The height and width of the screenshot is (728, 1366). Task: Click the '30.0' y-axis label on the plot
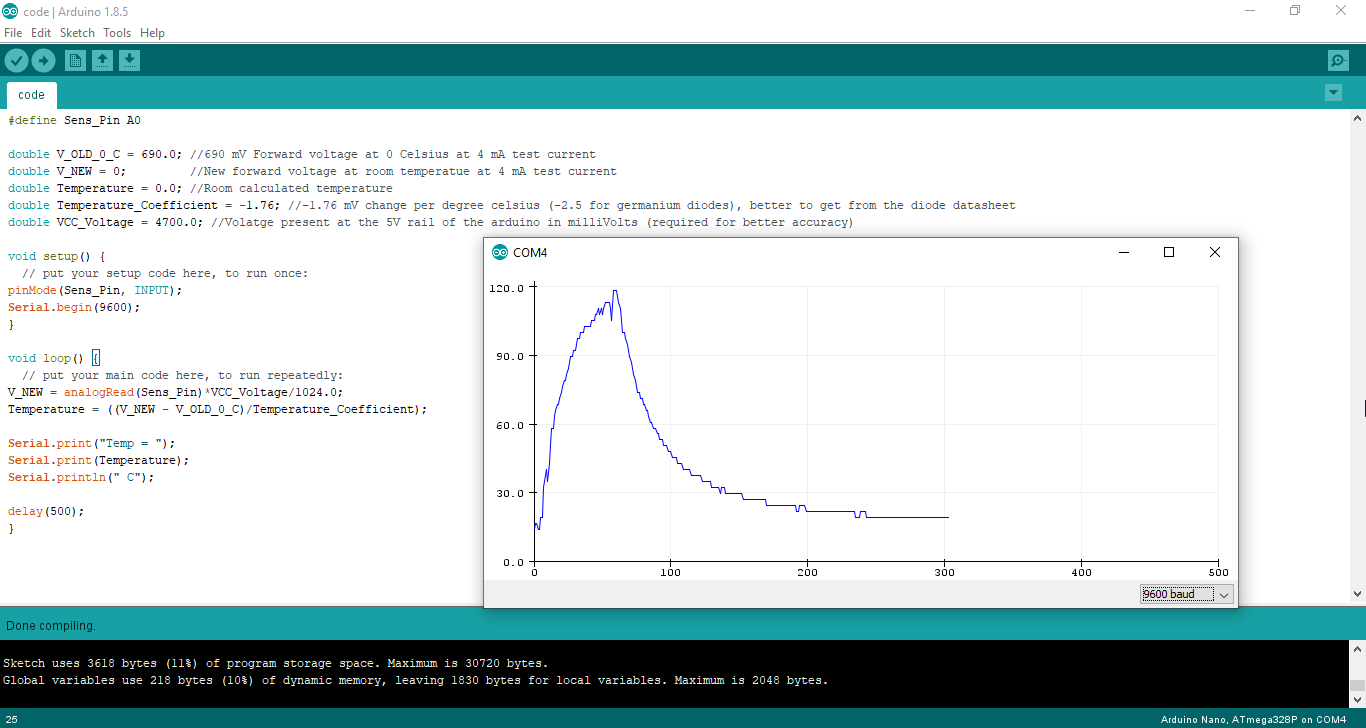click(x=510, y=493)
